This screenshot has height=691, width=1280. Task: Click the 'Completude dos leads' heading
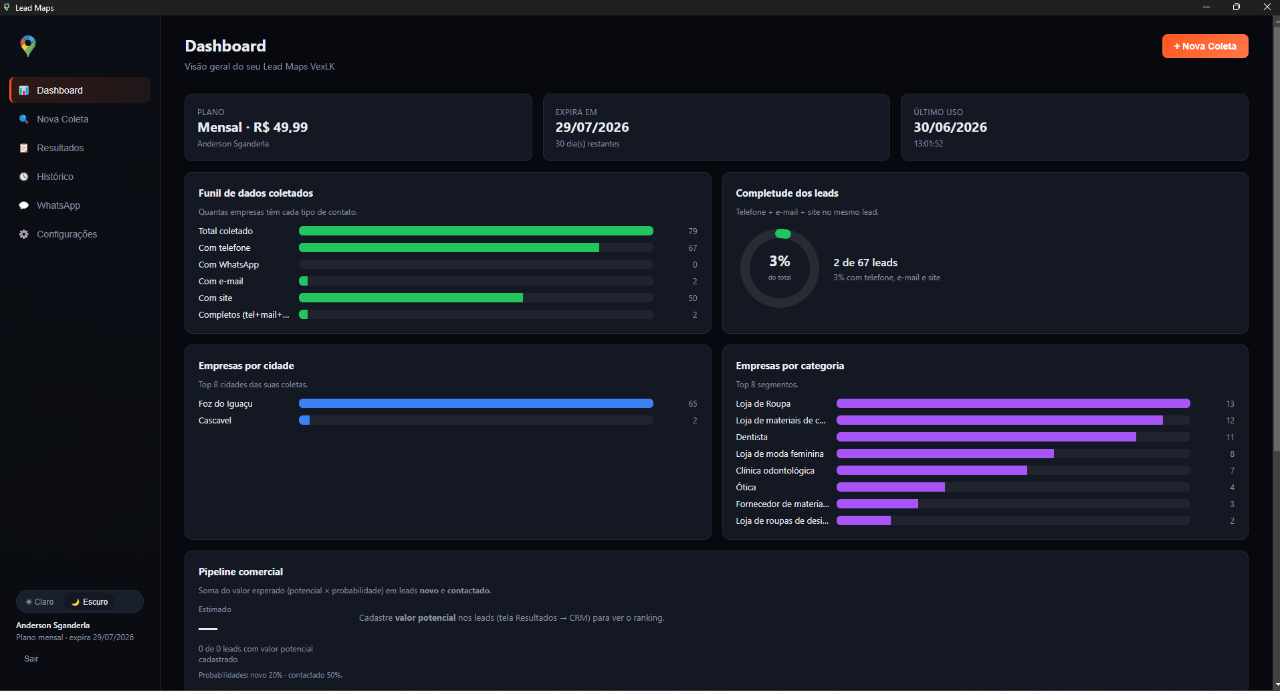(787, 193)
